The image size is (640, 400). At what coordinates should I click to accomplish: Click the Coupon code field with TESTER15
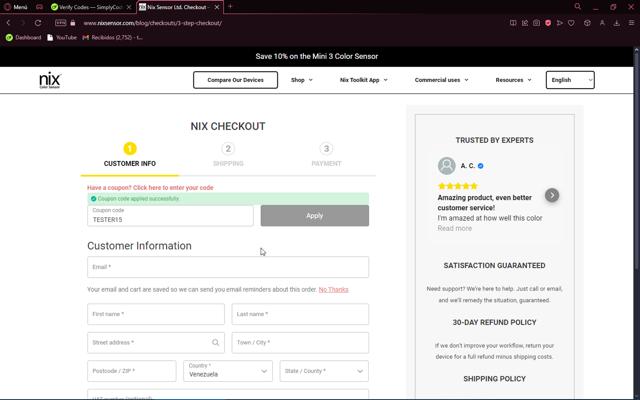pyautogui.click(x=170, y=216)
